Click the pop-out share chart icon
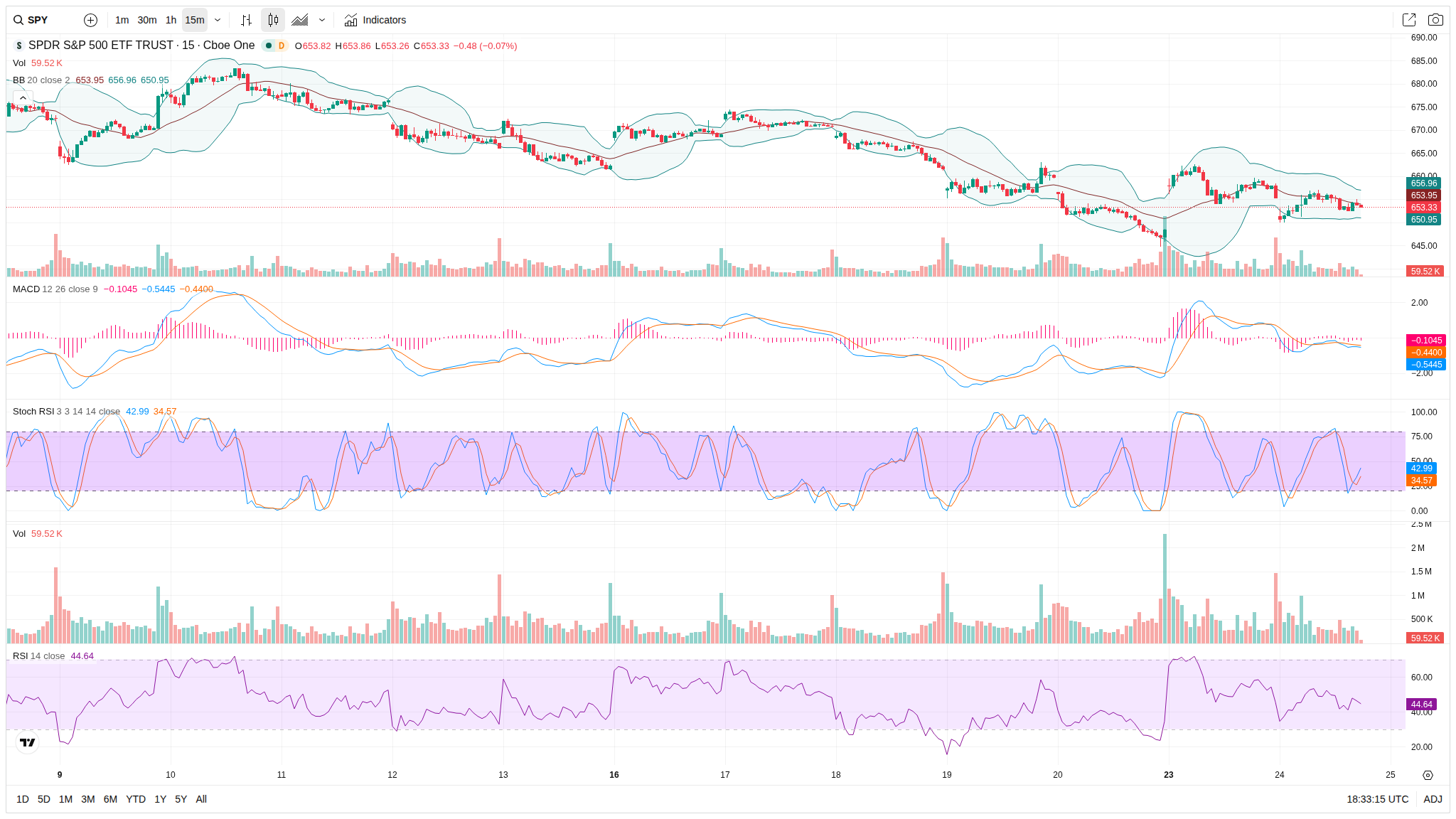This screenshot has height=819, width=1456. [1408, 20]
